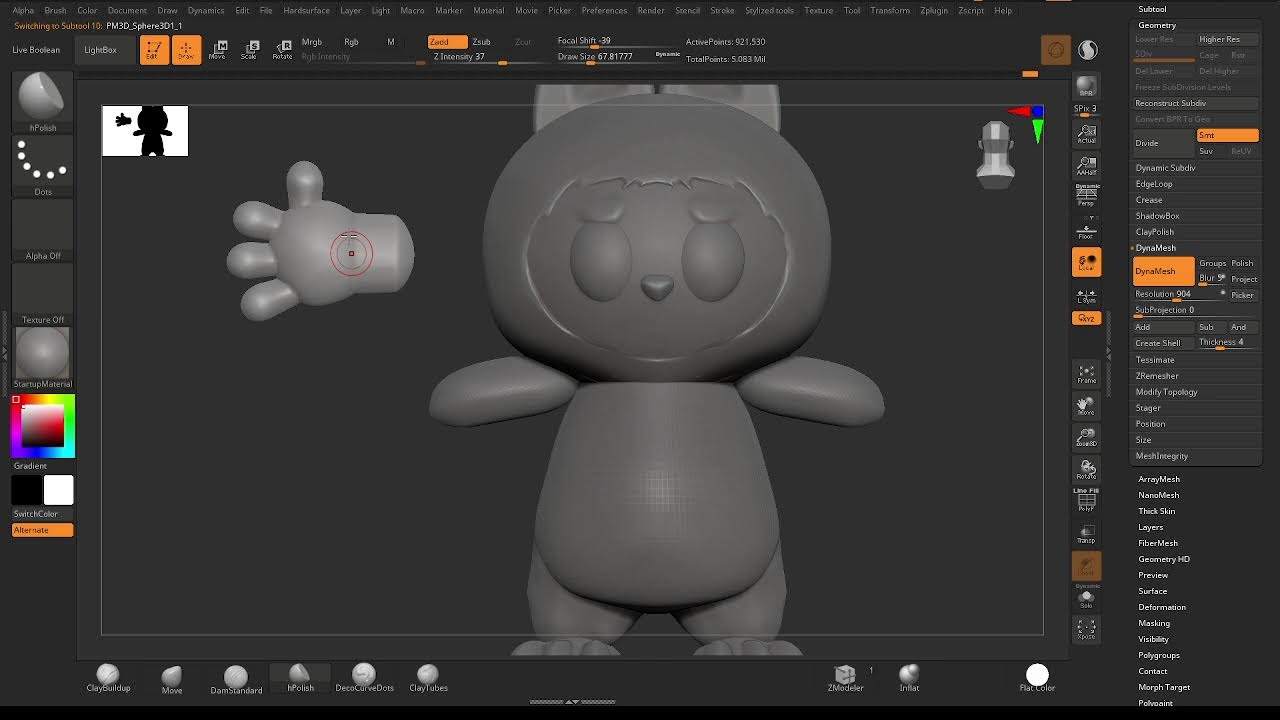Activate the Move gizmo button in top shelf
Screen dimensions: 1280x720
218,49
